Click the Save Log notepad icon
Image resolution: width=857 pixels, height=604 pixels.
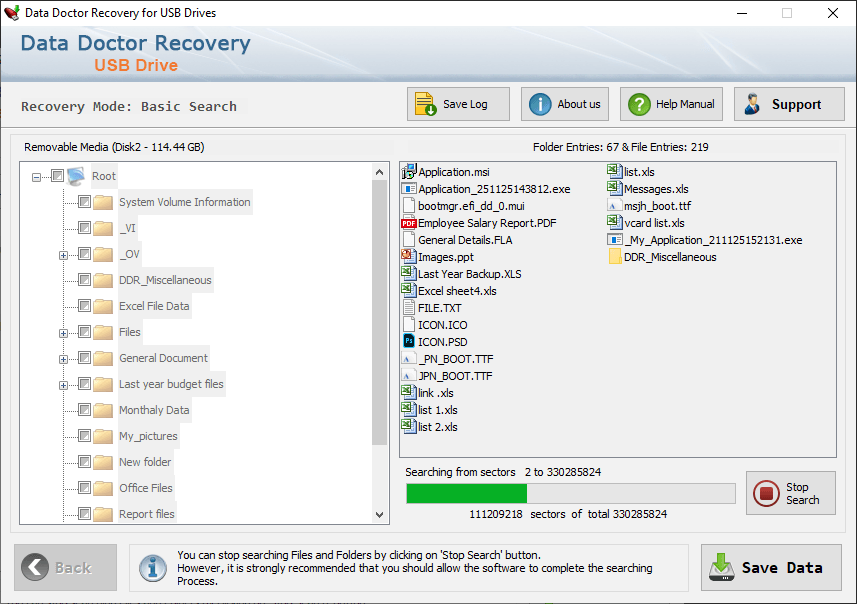point(425,104)
